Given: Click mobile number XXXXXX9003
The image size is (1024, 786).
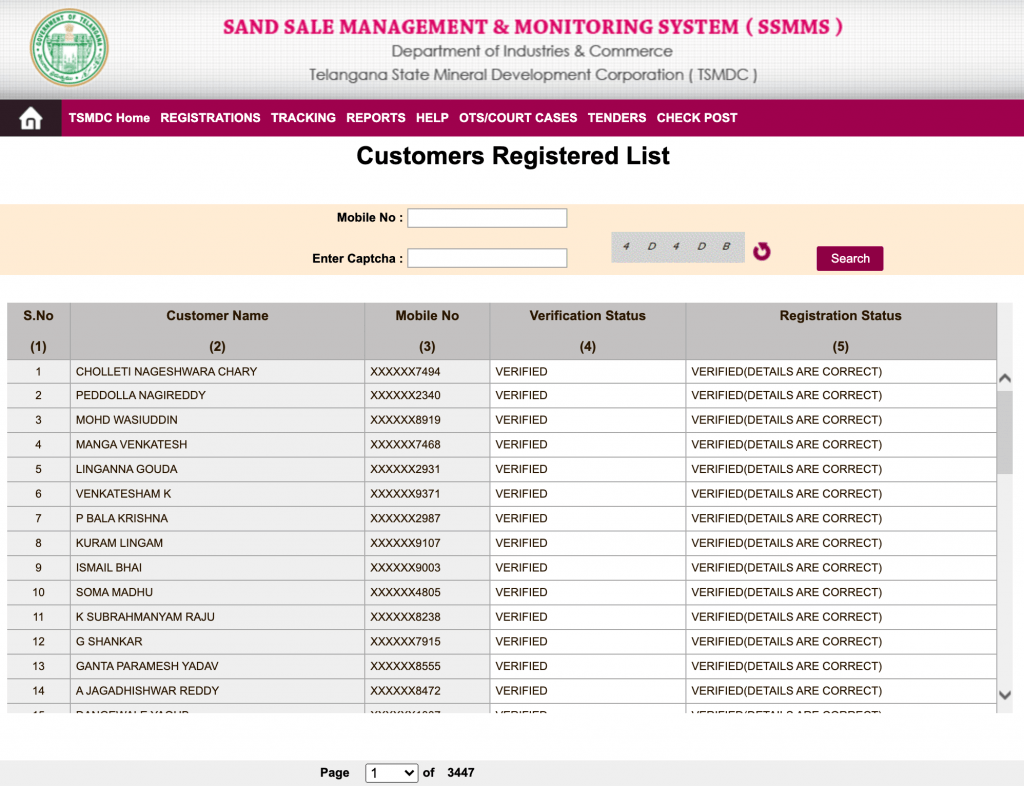Looking at the screenshot, I should tap(405, 568).
